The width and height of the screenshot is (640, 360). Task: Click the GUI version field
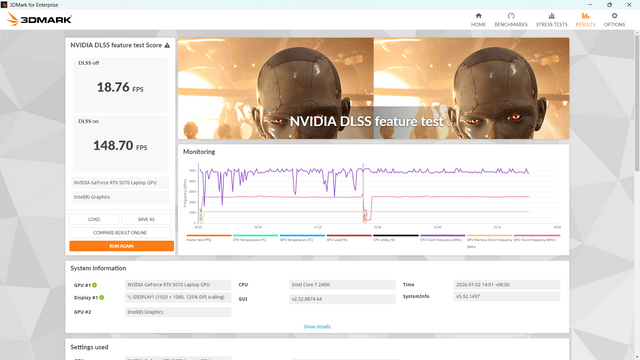342,299
